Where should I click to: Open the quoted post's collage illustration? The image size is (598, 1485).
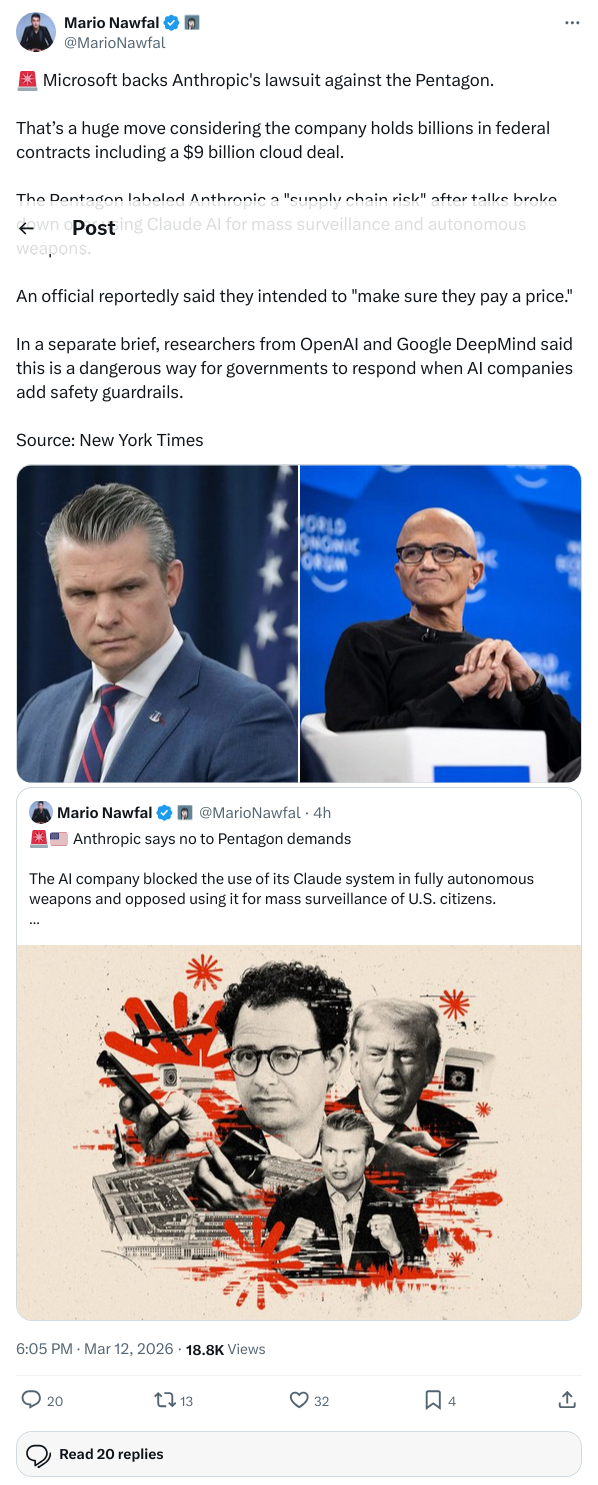299,1132
